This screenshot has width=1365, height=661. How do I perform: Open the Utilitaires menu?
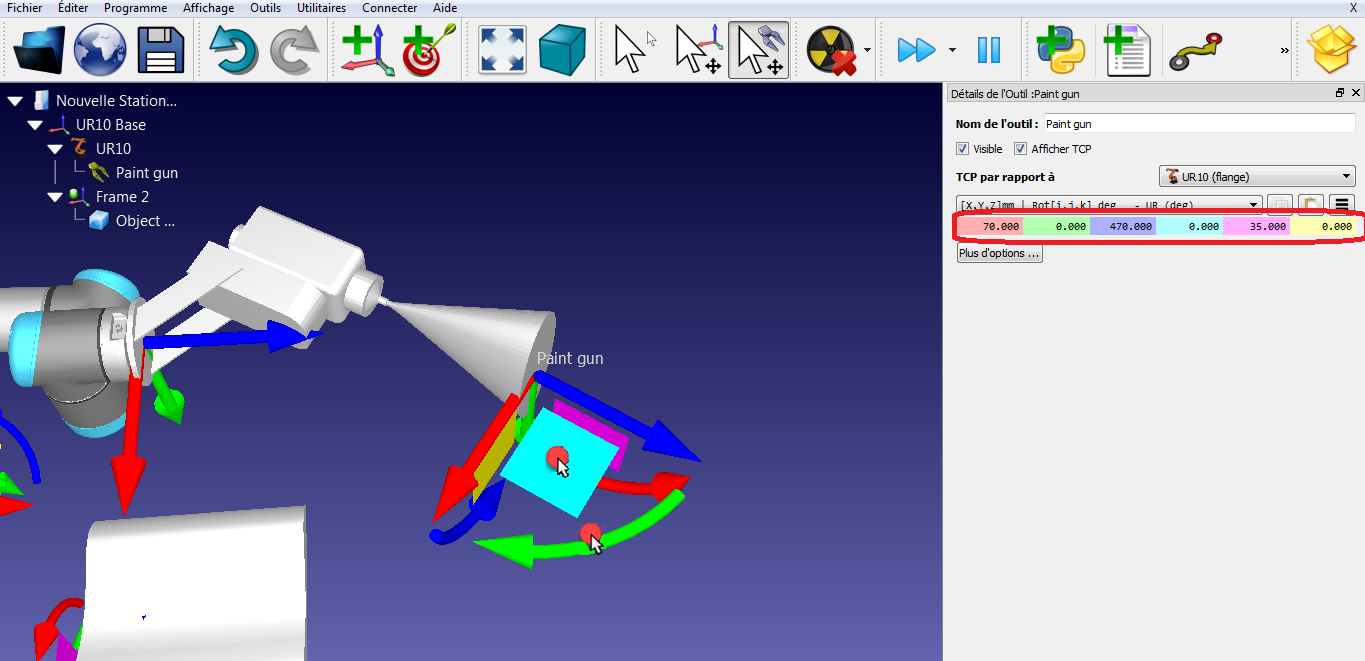(x=321, y=8)
